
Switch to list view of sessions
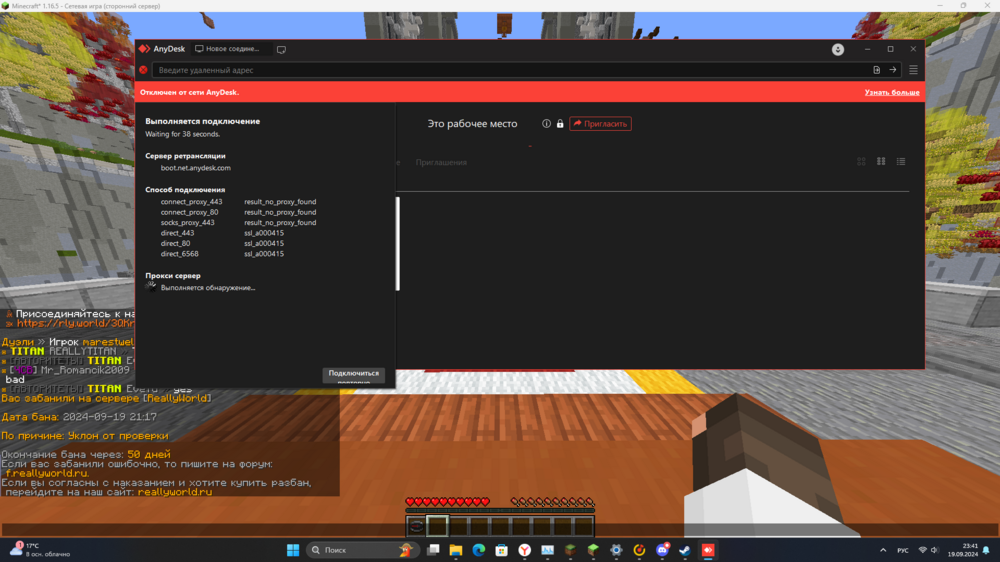901,161
